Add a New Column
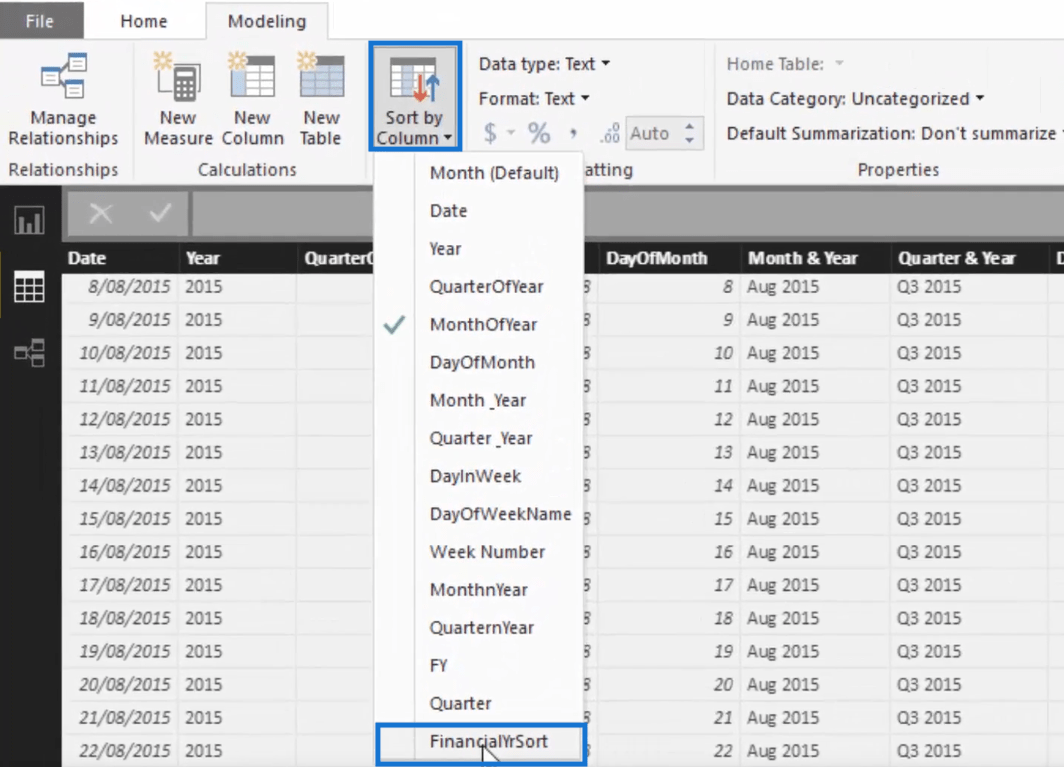Screen dimensions: 1064x767 (x=252, y=99)
